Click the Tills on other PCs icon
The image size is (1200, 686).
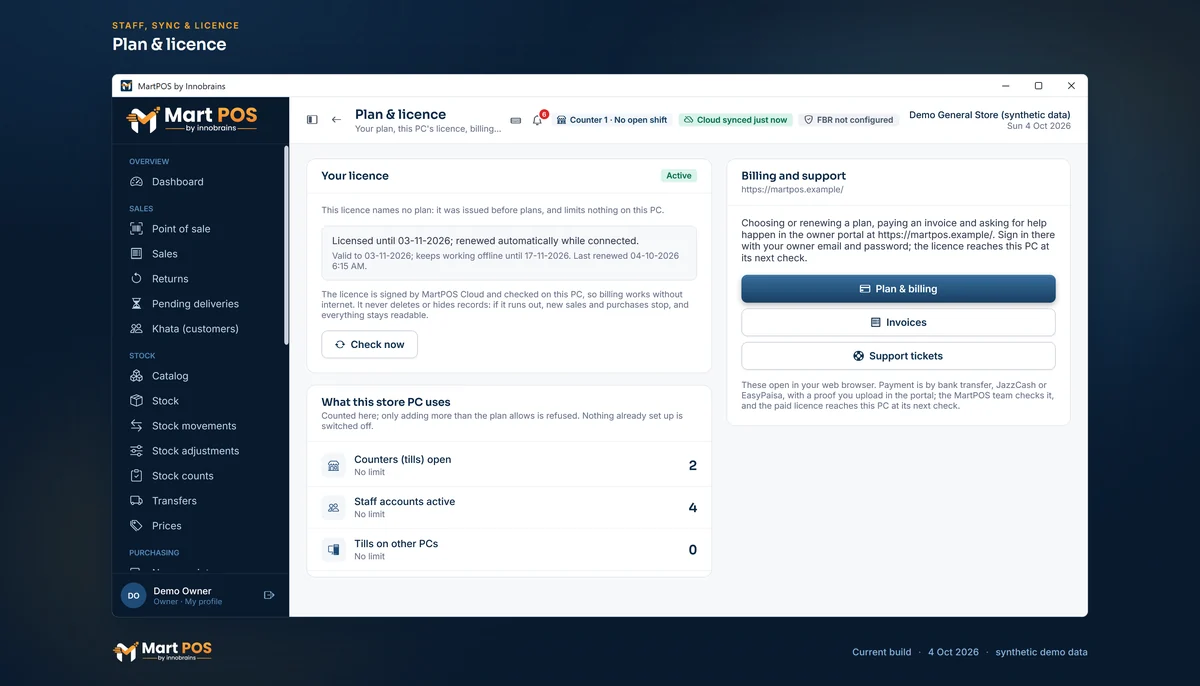click(333, 550)
